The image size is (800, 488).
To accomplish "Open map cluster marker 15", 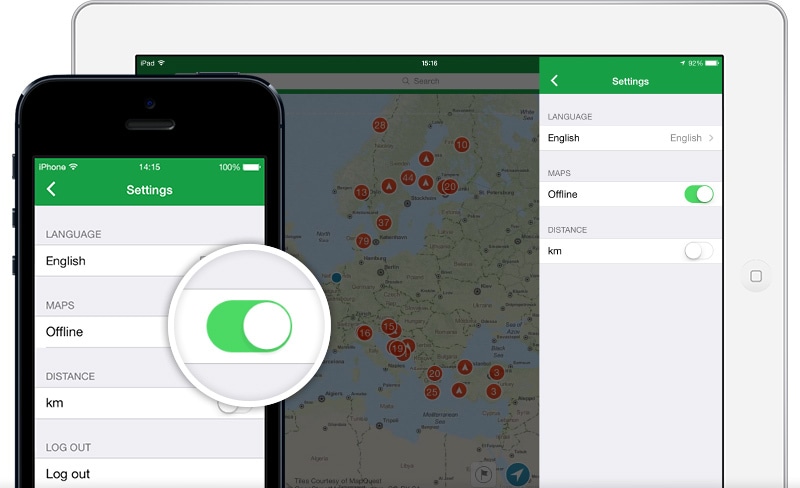I will [389, 326].
